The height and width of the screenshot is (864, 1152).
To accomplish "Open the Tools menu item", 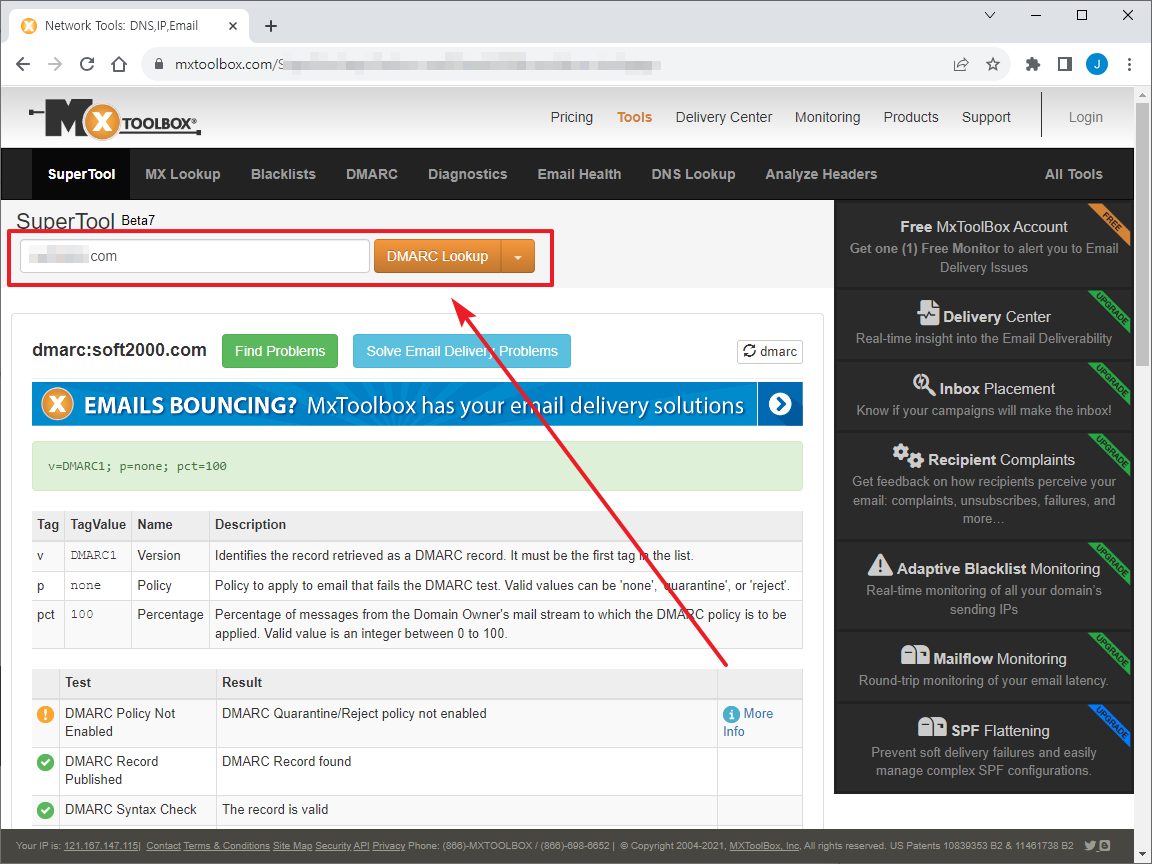I will point(635,117).
